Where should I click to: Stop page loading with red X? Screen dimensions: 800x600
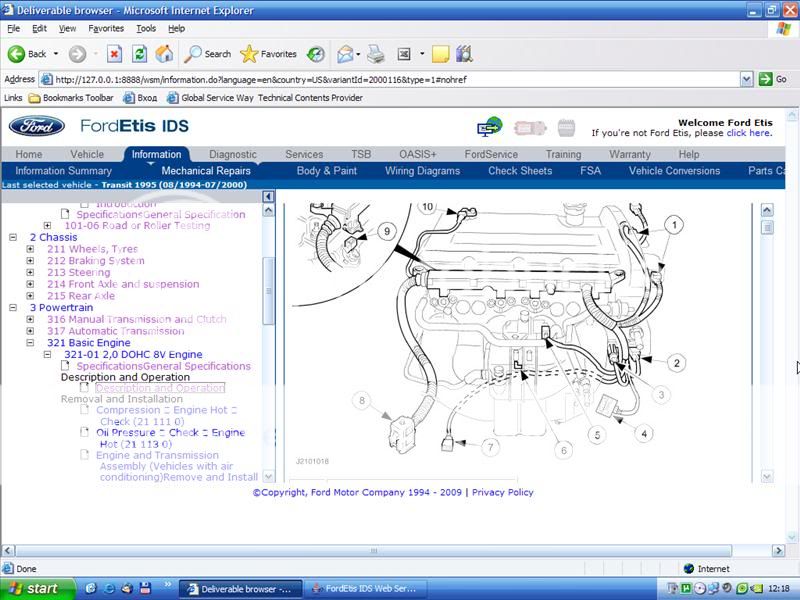114,54
